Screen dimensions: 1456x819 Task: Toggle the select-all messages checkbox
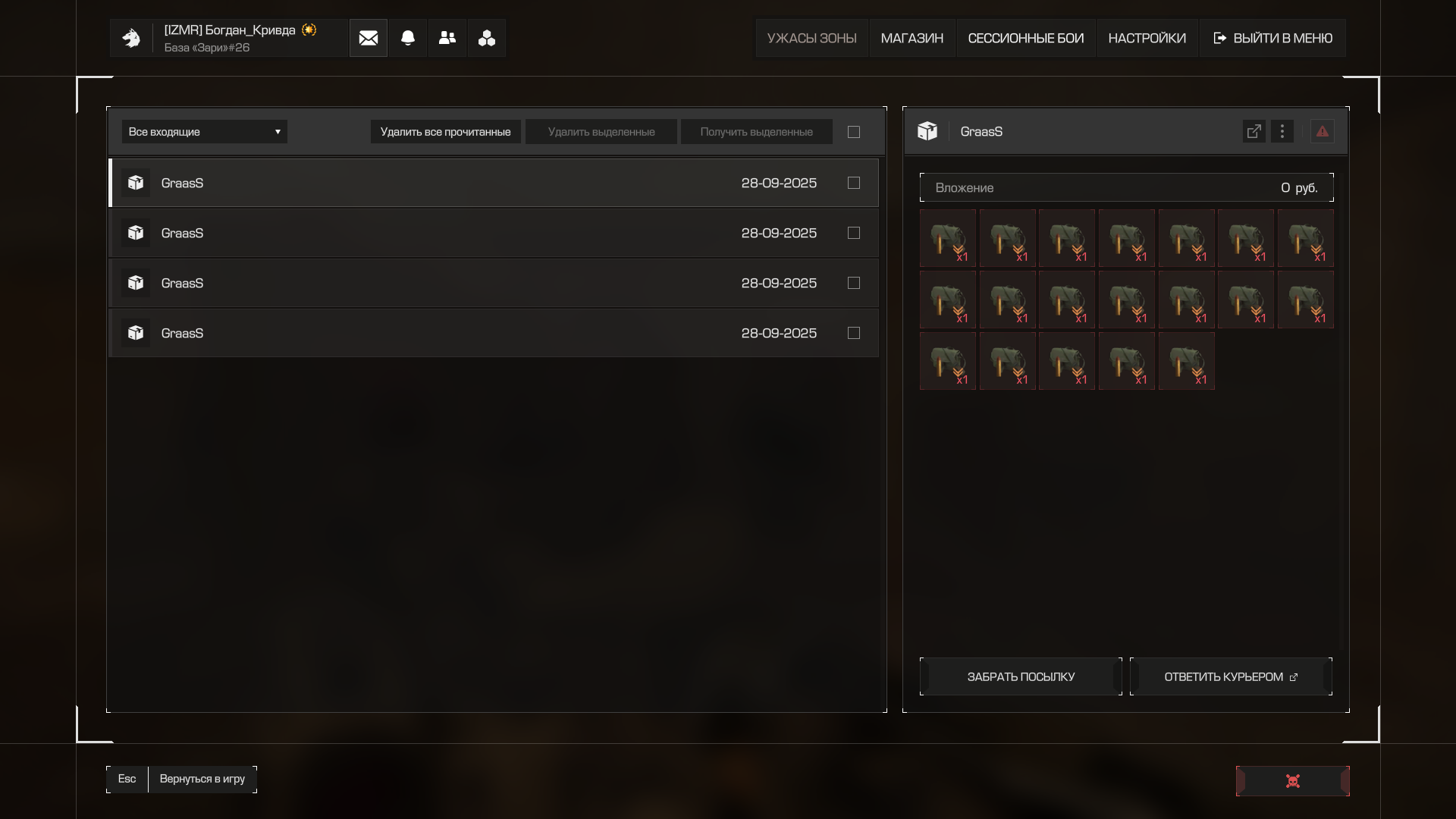click(854, 132)
